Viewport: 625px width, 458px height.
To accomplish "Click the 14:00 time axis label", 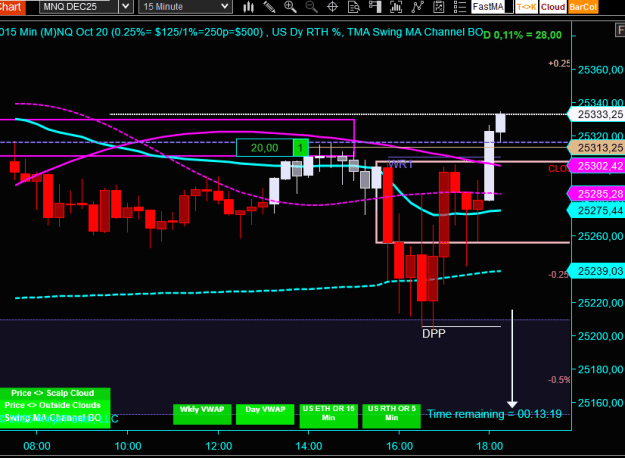I will coord(309,446).
